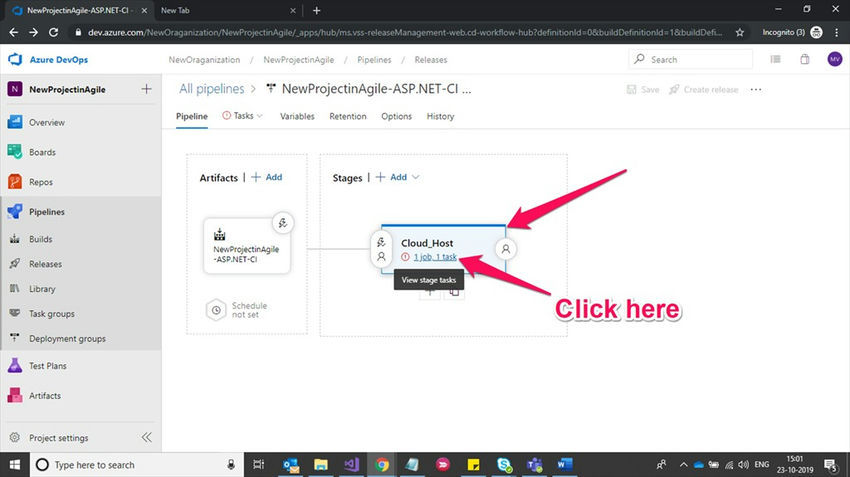Open Visual Studio from the taskbar
This screenshot has width=850, height=477.
351,465
